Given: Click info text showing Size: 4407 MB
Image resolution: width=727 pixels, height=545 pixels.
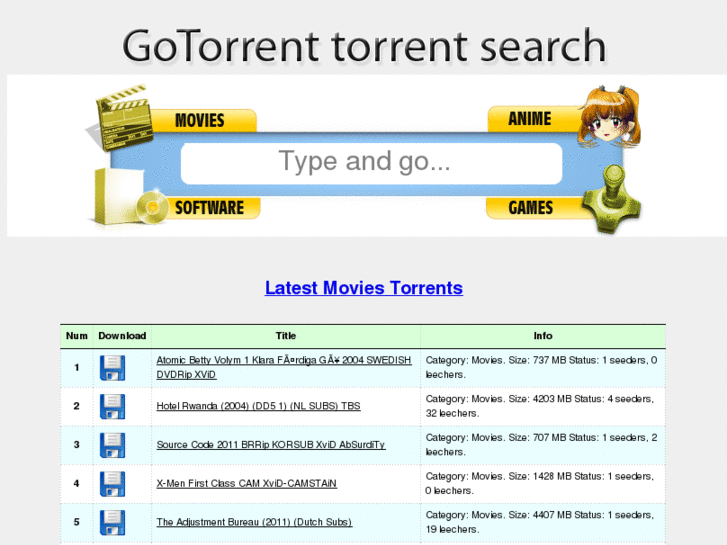Looking at the screenshot, I should point(540,522).
